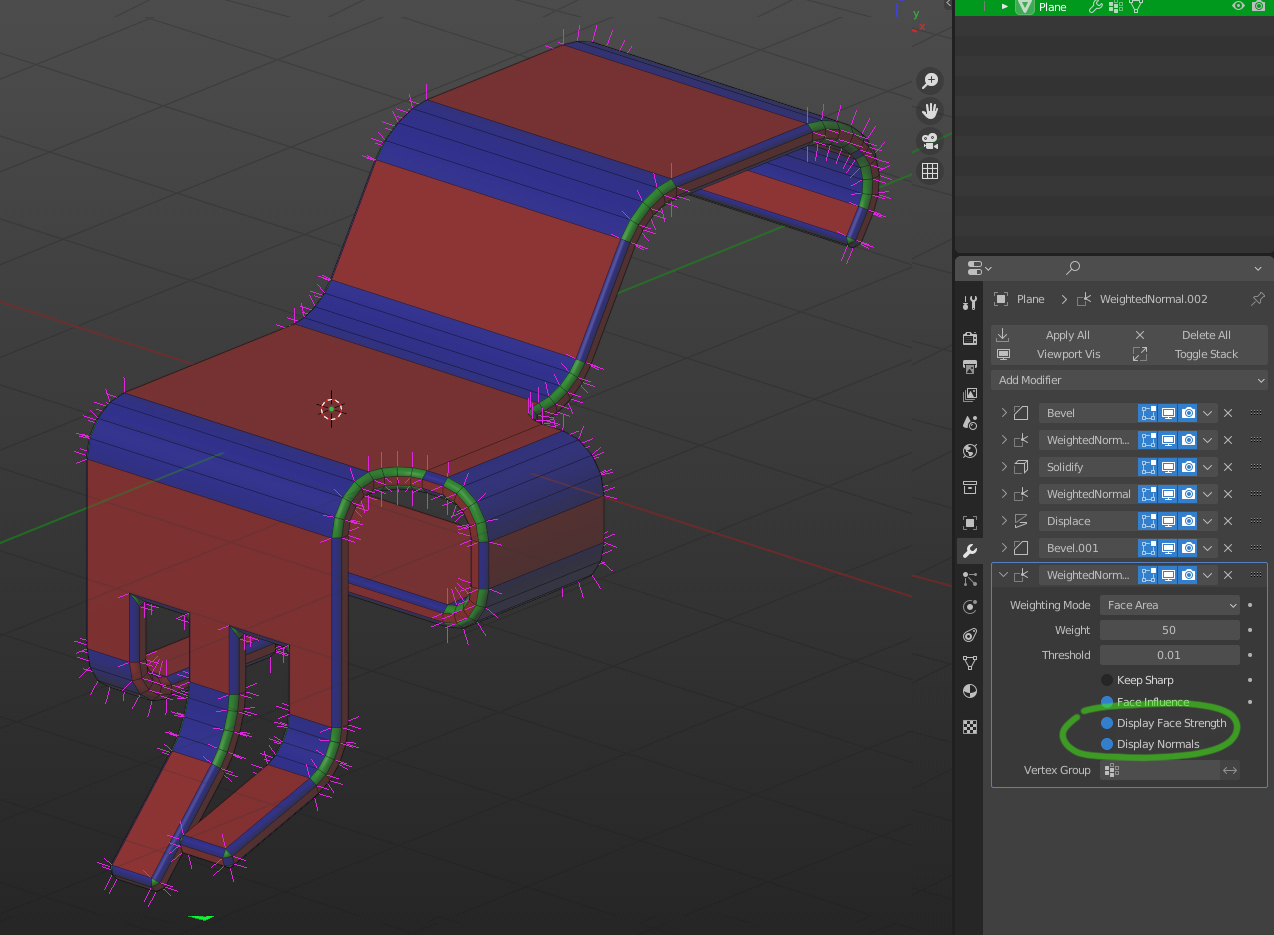Toggle the Face Influence checkbox
This screenshot has height=935, width=1274.
(x=1107, y=702)
